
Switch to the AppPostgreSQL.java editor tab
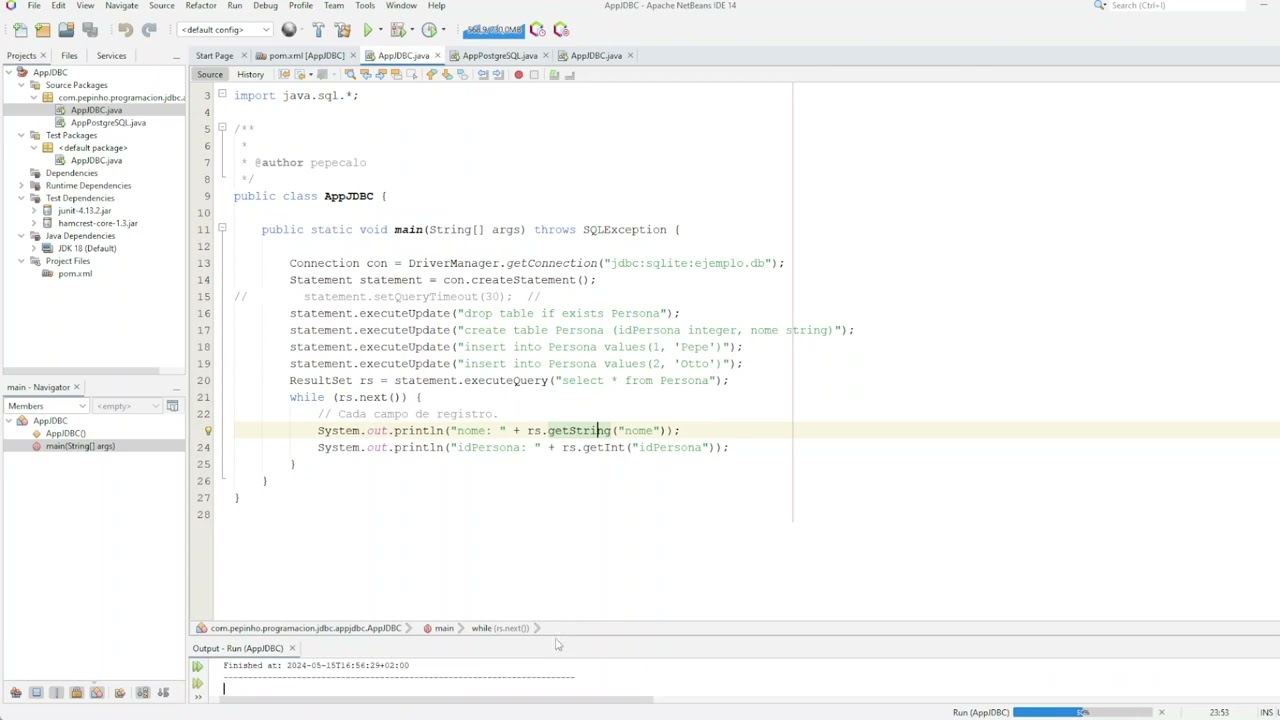(499, 55)
